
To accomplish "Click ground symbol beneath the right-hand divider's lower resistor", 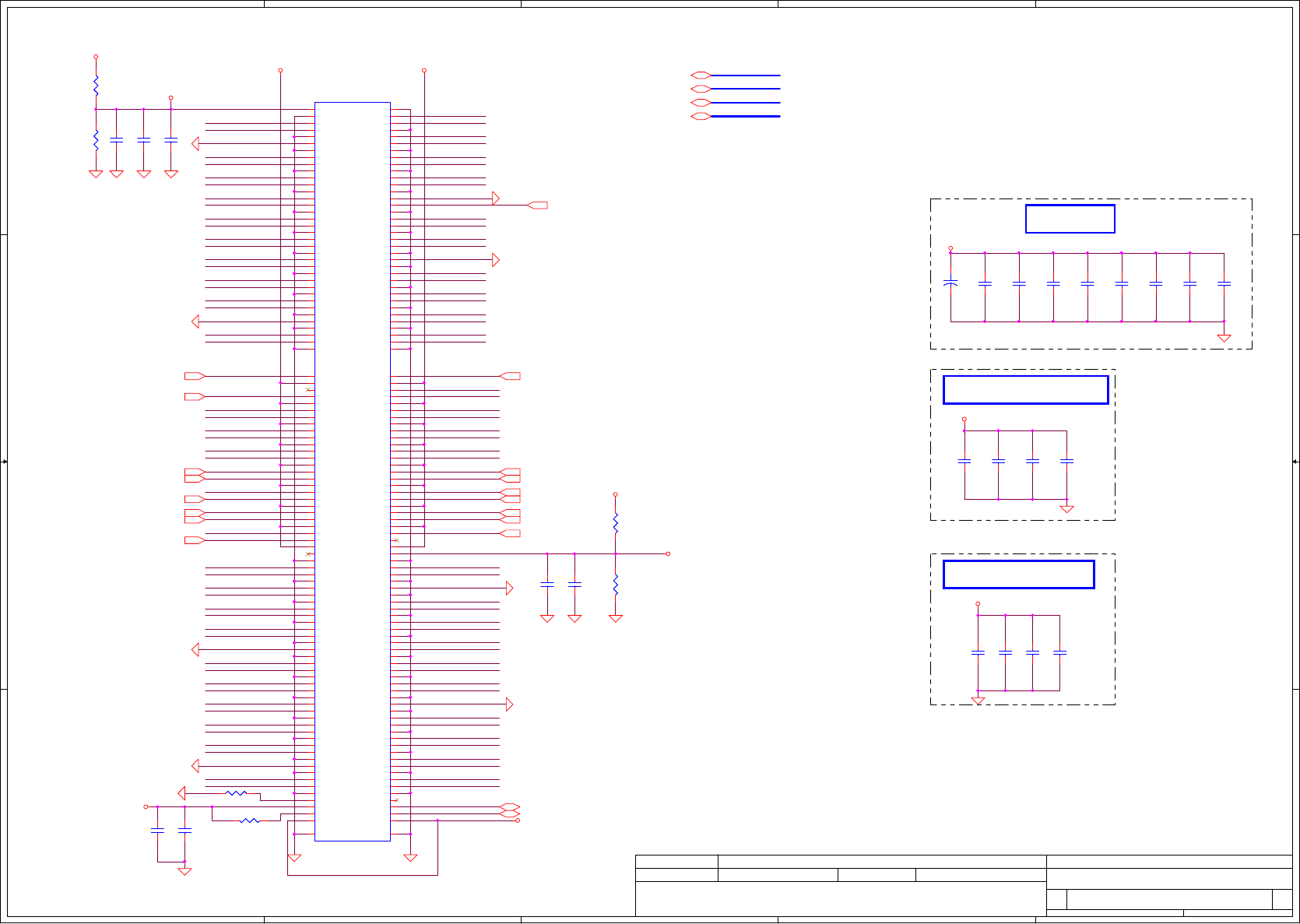I will pyautogui.click(x=615, y=618).
